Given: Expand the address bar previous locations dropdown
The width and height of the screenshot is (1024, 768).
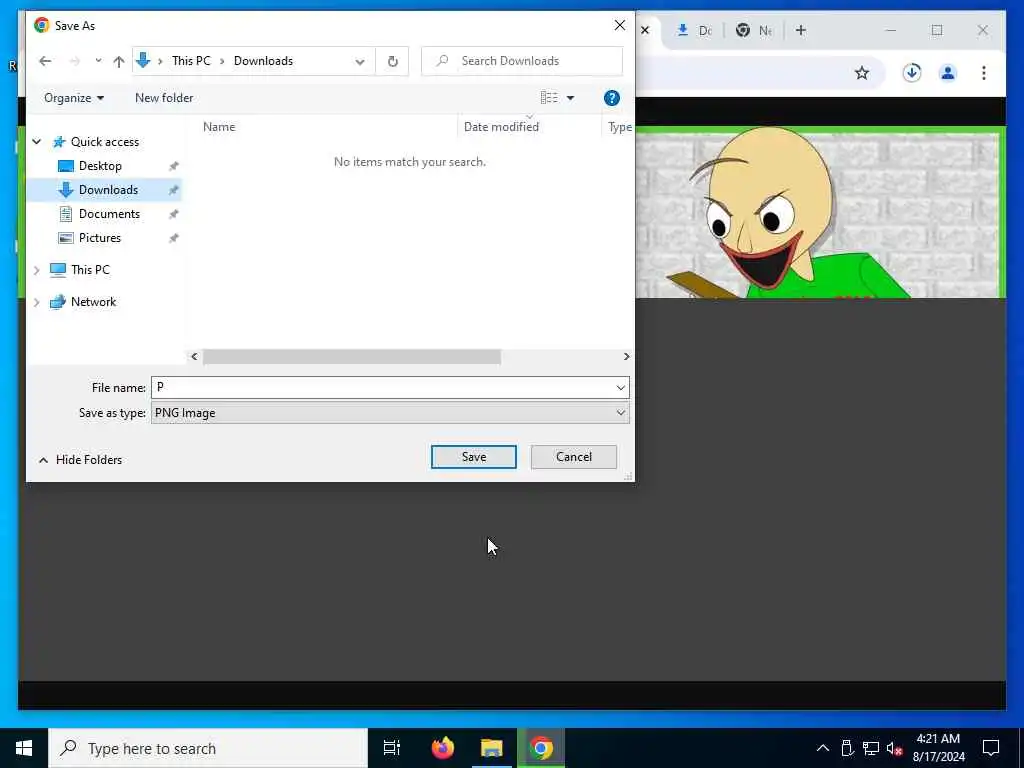Looking at the screenshot, I should (x=360, y=61).
